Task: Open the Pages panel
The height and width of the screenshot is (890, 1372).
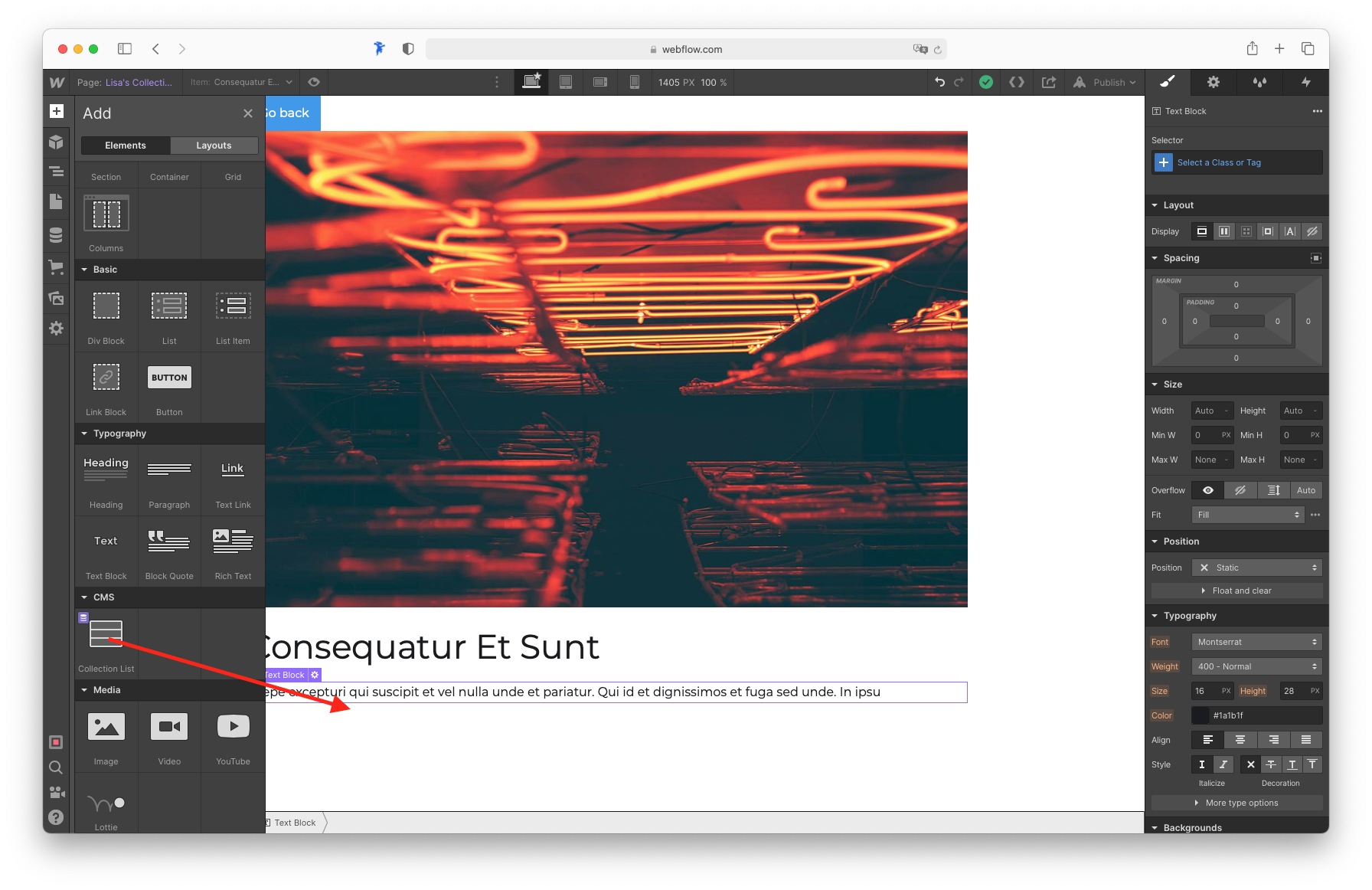Action: point(56,201)
